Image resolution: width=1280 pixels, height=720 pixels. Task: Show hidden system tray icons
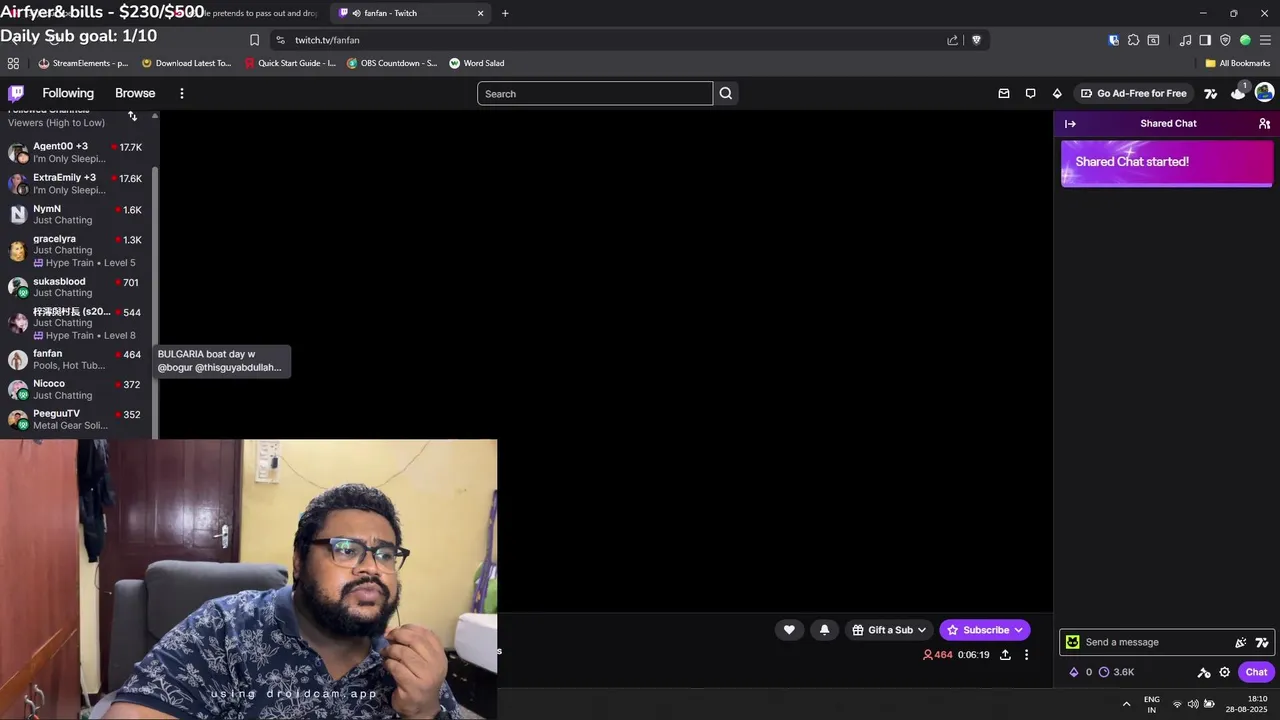[1126, 704]
